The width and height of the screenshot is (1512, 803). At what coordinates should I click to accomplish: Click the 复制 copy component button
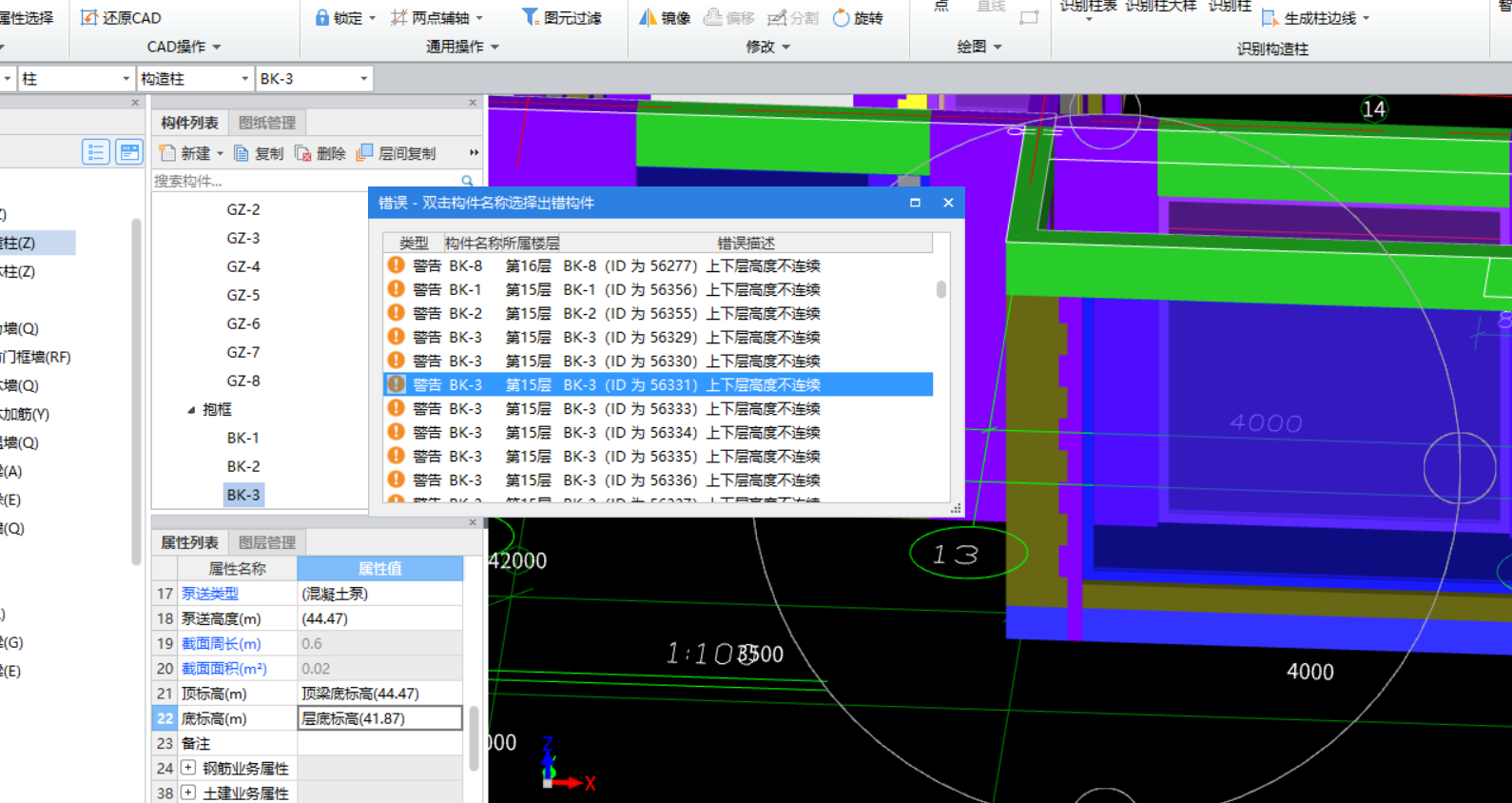click(x=259, y=153)
